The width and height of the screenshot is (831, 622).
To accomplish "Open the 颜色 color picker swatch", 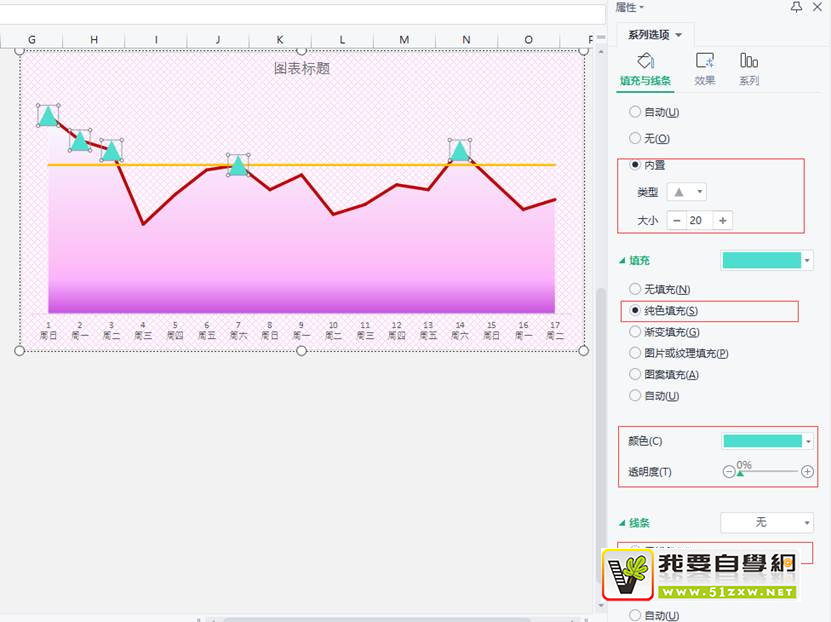I will tap(766, 441).
